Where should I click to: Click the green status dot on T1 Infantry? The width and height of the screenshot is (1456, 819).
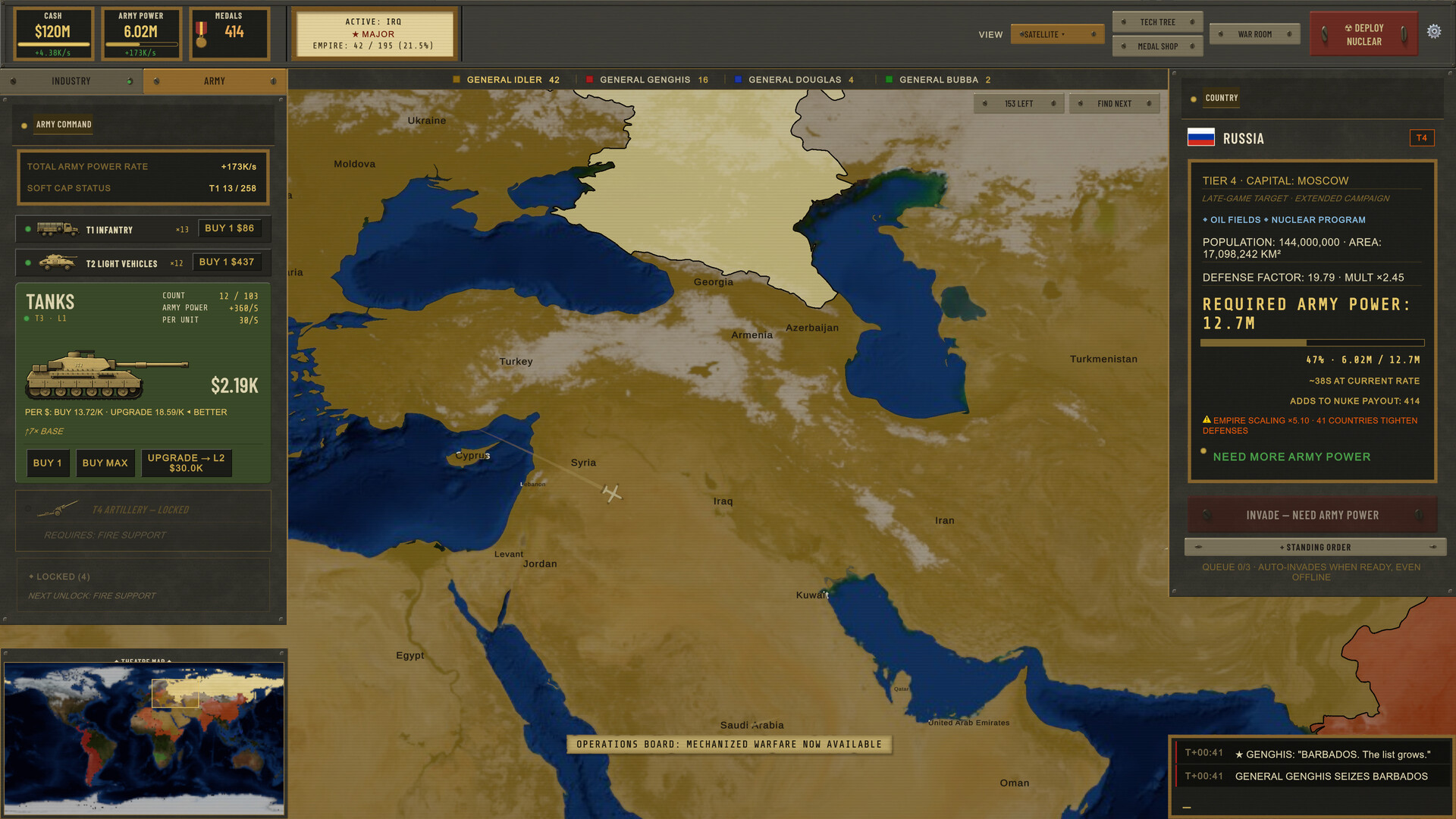click(28, 229)
